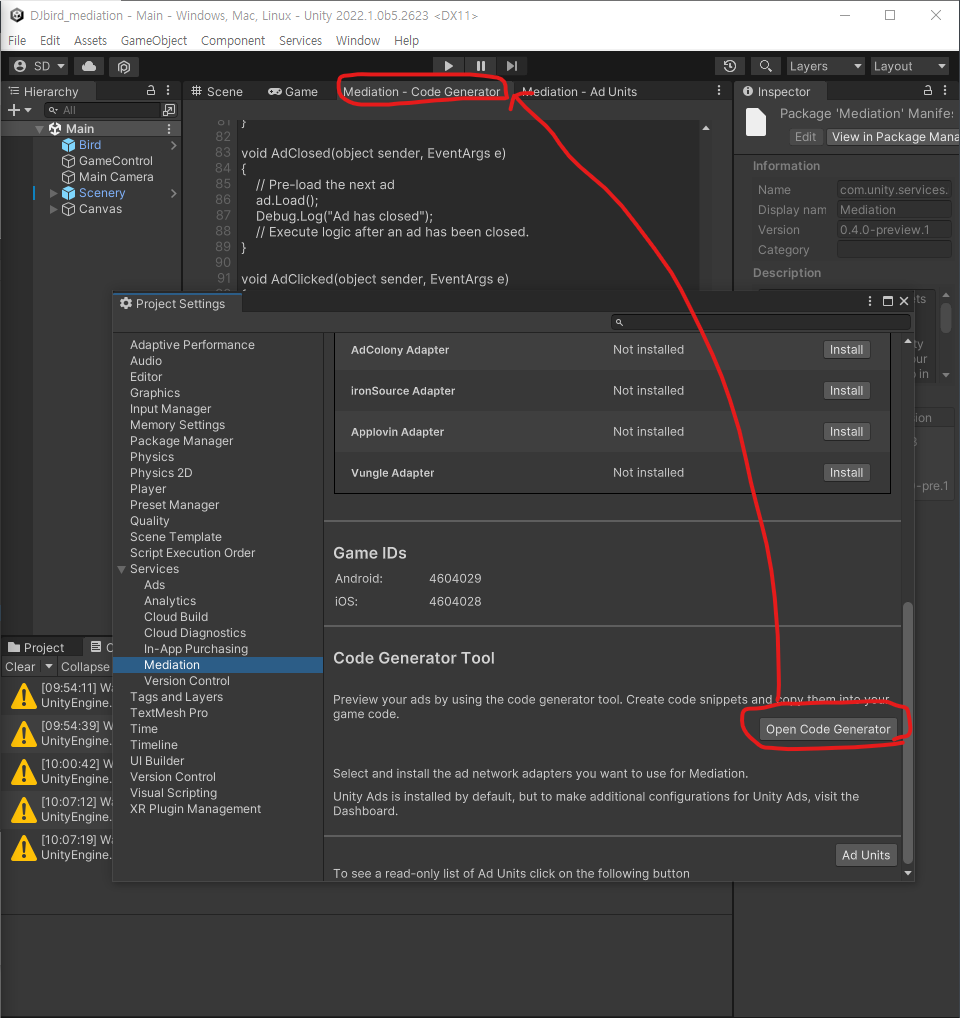Advance one frame with the Step button
Viewport: 960px width, 1018px height.
pos(511,66)
